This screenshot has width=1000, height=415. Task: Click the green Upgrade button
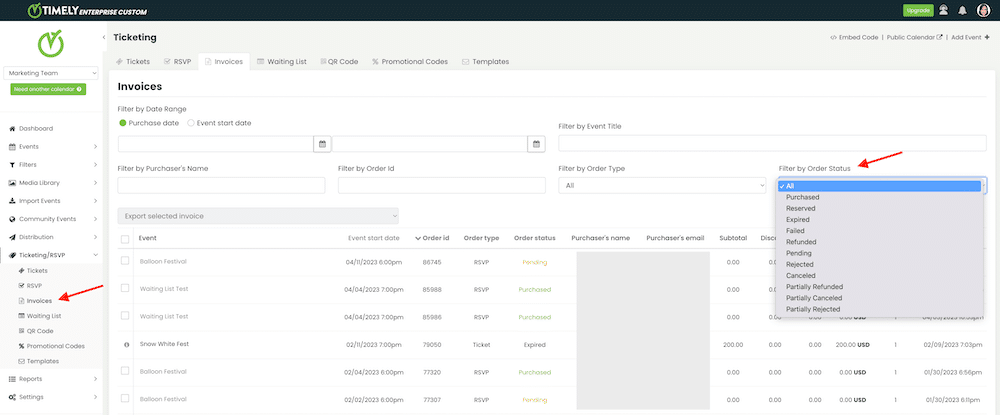pyautogui.click(x=917, y=10)
